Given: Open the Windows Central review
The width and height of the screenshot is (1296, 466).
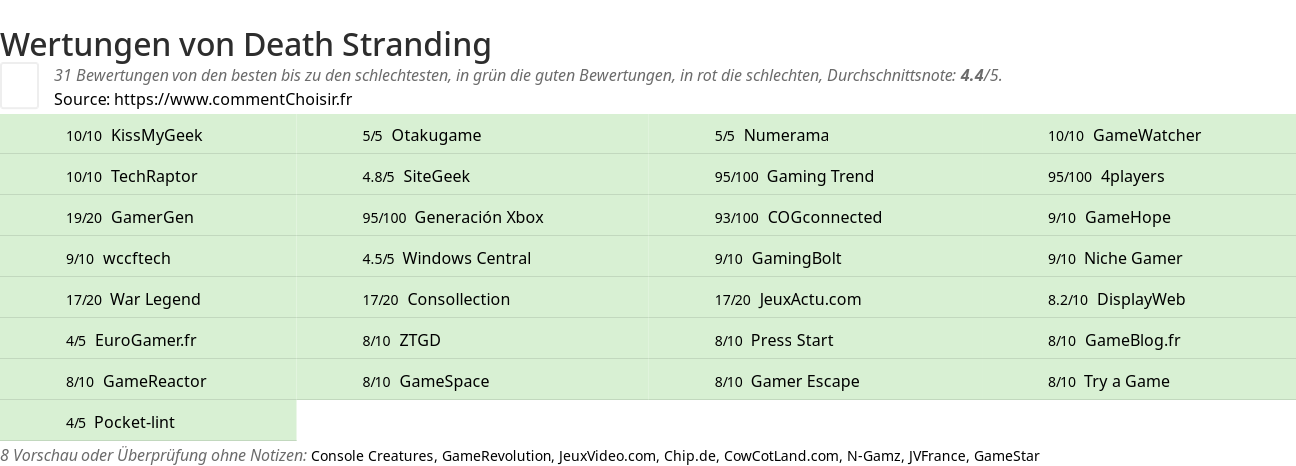Looking at the screenshot, I should point(473,258).
